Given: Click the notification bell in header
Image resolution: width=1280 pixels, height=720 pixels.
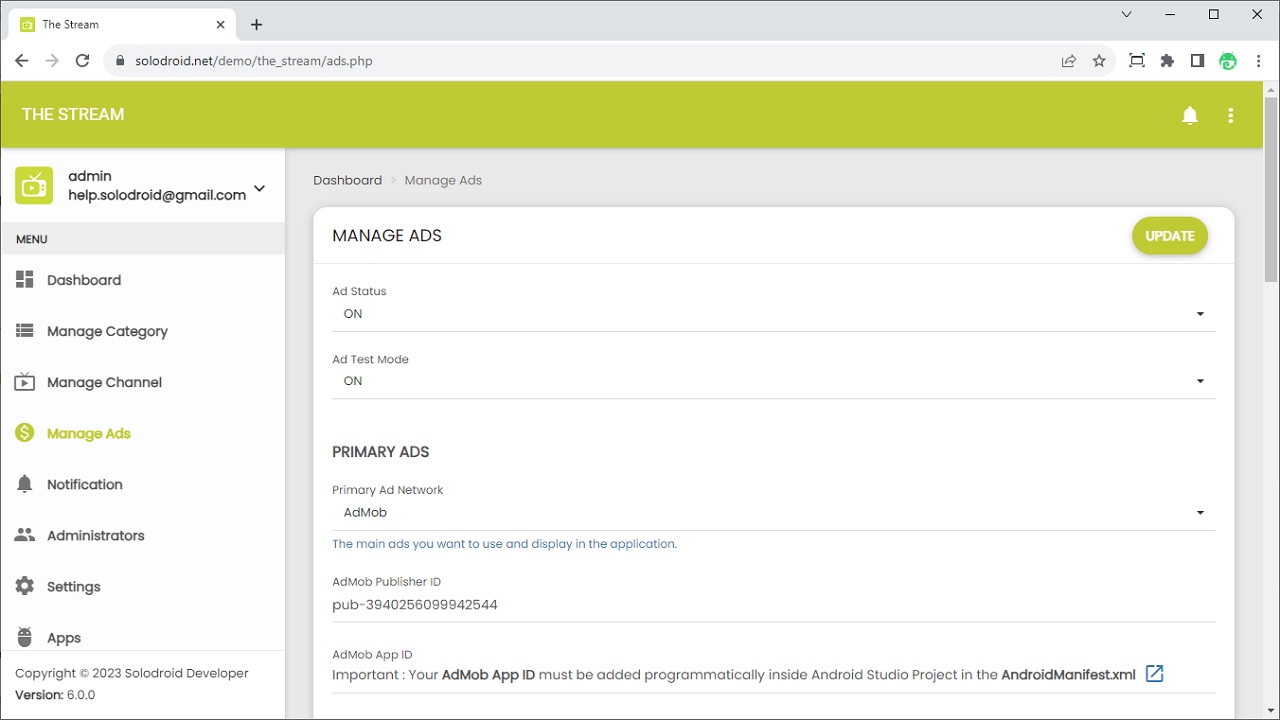Looking at the screenshot, I should pyautogui.click(x=1190, y=115).
